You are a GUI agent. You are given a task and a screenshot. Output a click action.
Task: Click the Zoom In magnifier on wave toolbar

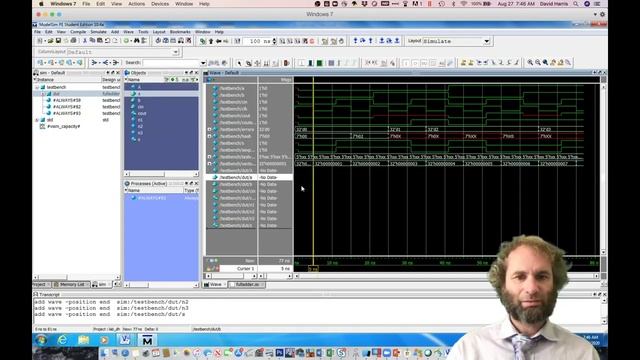pos(530,62)
